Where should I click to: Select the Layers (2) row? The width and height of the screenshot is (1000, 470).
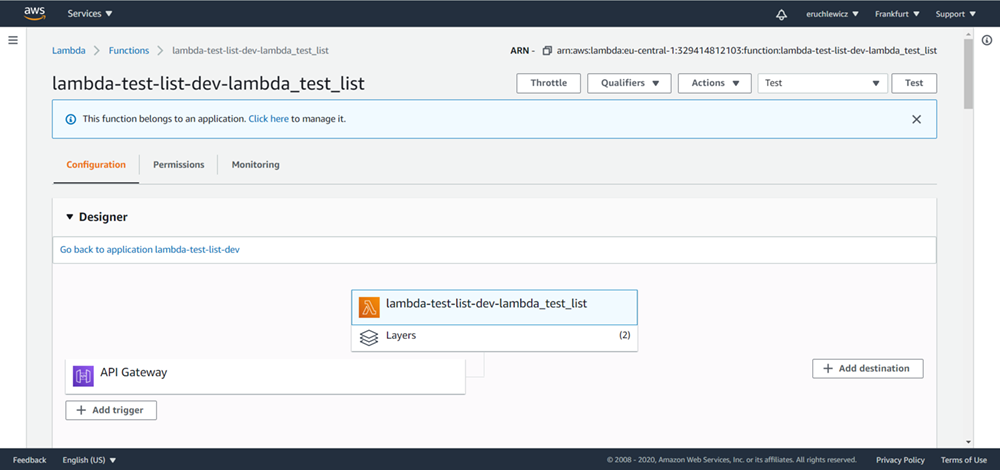[494, 337]
